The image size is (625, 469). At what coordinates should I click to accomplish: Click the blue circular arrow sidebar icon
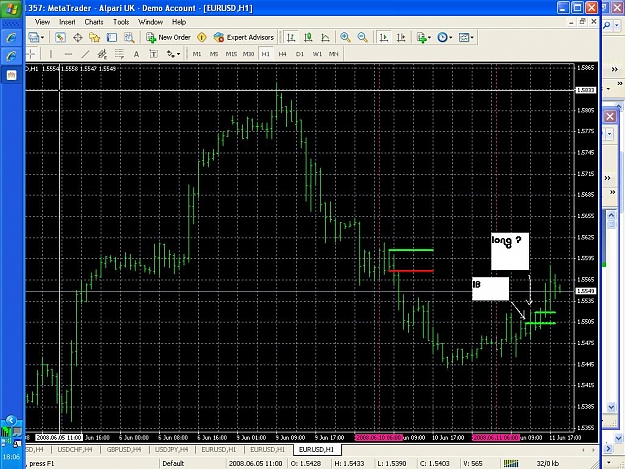tap(11, 421)
